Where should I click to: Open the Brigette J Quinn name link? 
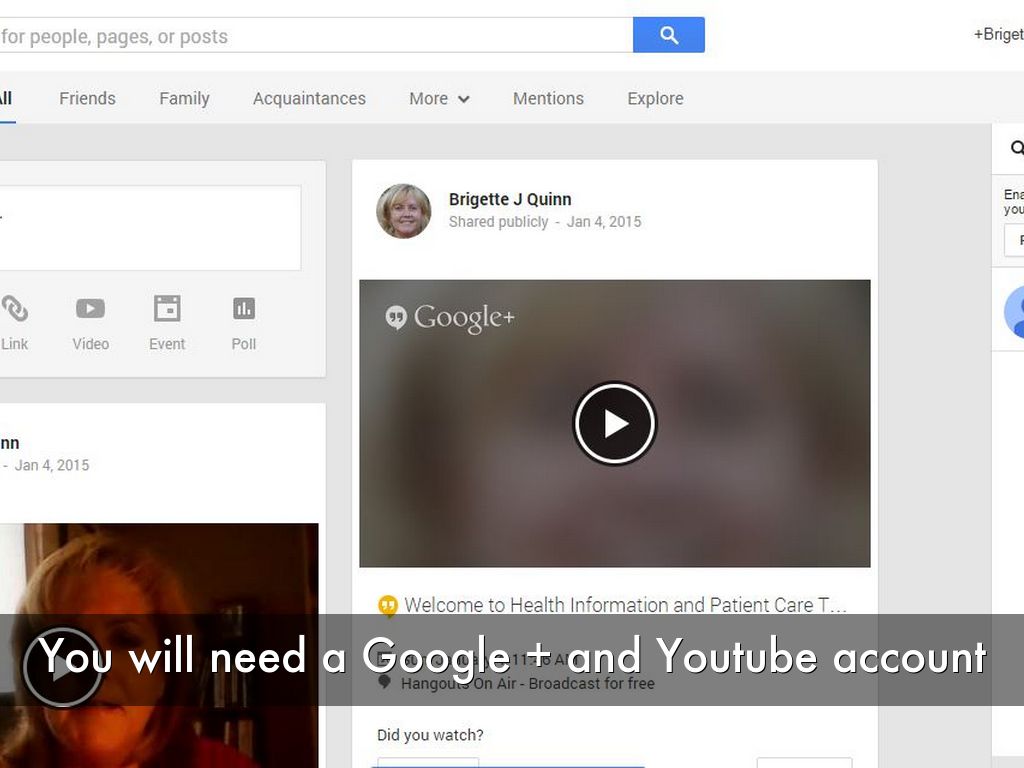[x=510, y=199]
